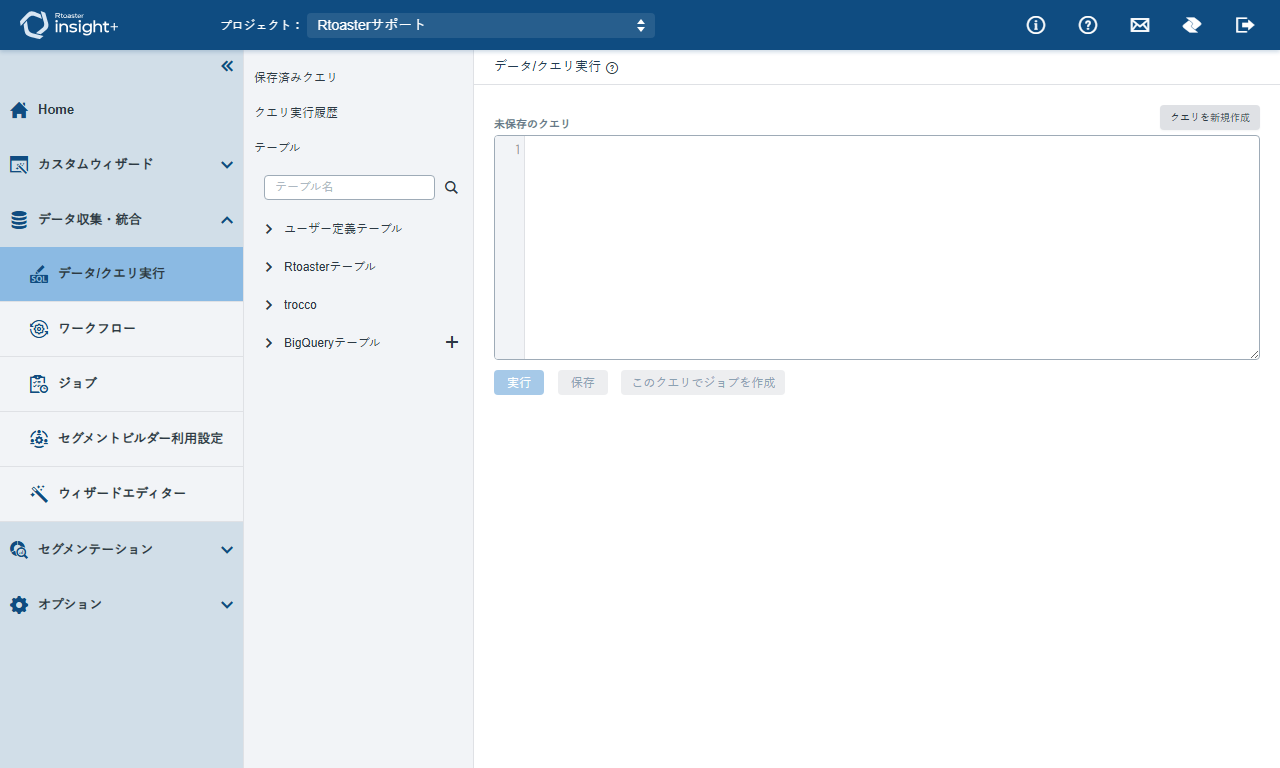Open the information icon in header
The width and height of the screenshot is (1280, 768).
pos(1036,25)
